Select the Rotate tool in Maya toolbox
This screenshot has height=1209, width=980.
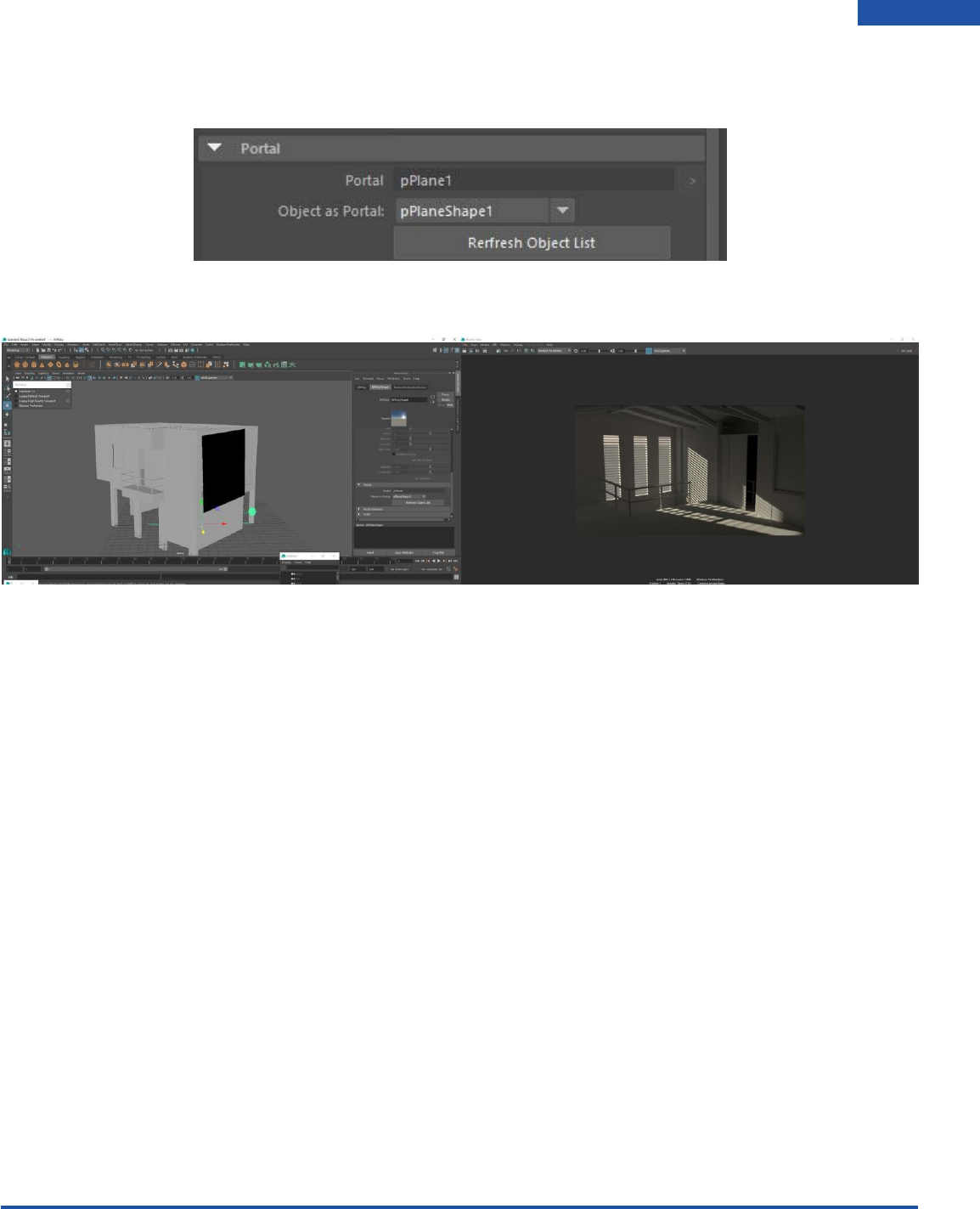tap(8, 415)
